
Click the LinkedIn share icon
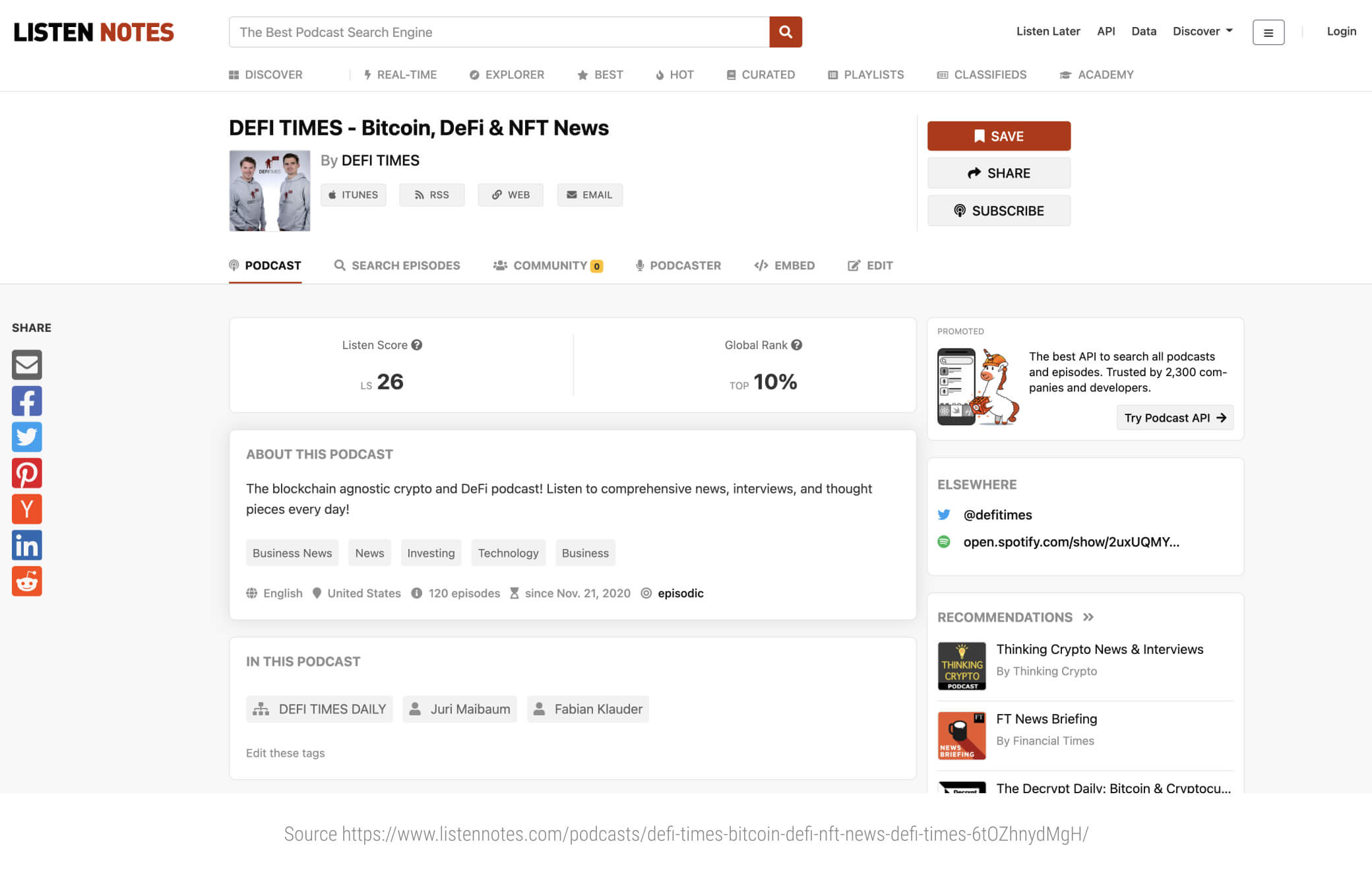26,545
